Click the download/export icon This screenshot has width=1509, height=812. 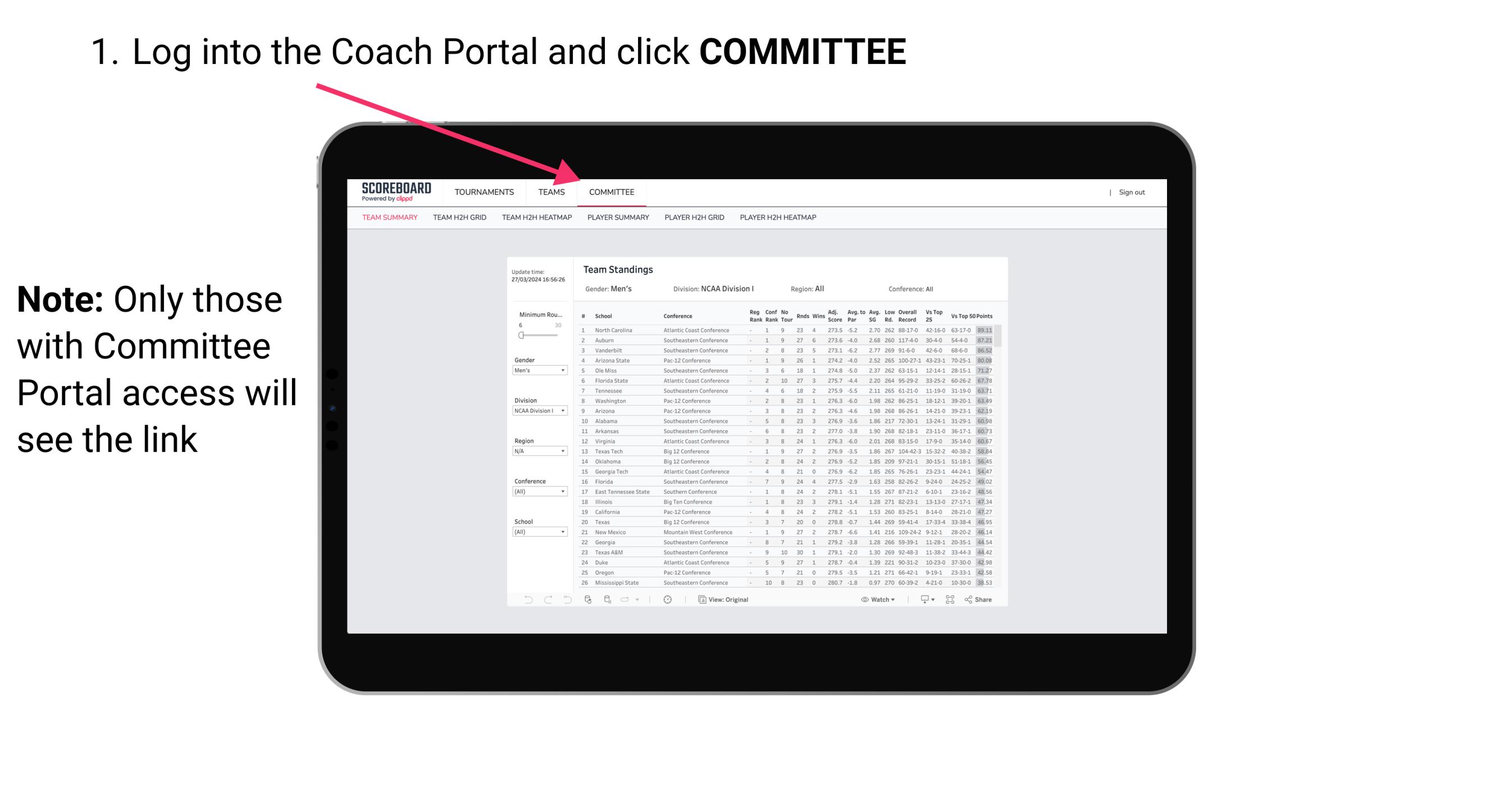(x=922, y=600)
